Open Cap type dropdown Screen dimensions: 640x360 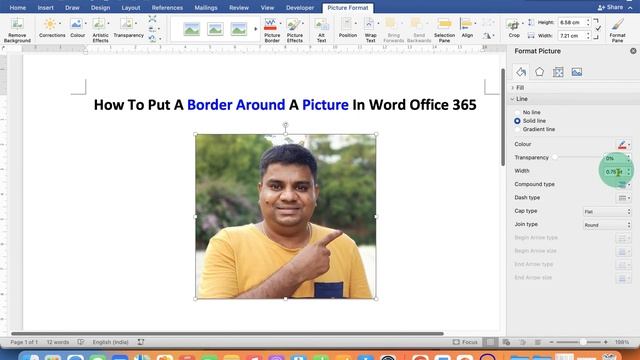pyautogui.click(x=607, y=211)
